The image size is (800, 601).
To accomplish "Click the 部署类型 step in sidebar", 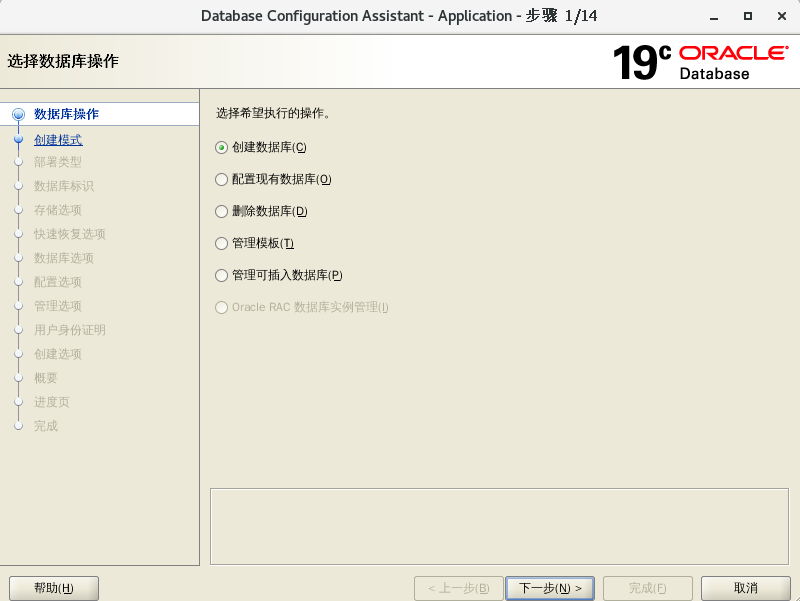I will (58, 162).
